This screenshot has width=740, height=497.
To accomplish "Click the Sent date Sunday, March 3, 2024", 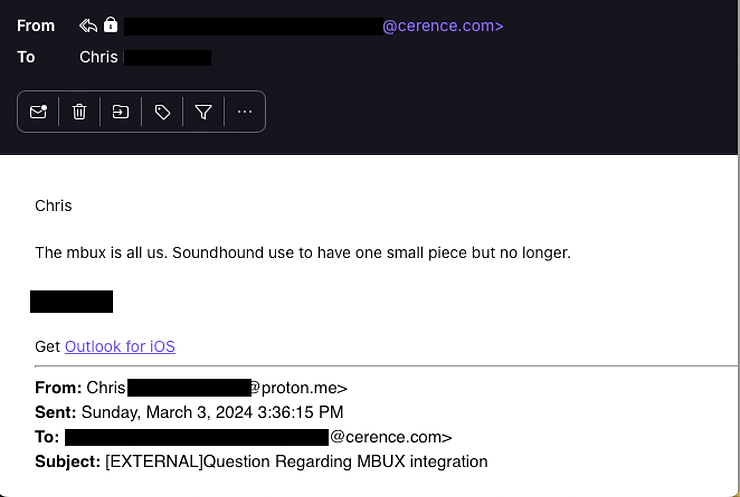I will click(x=212, y=412).
